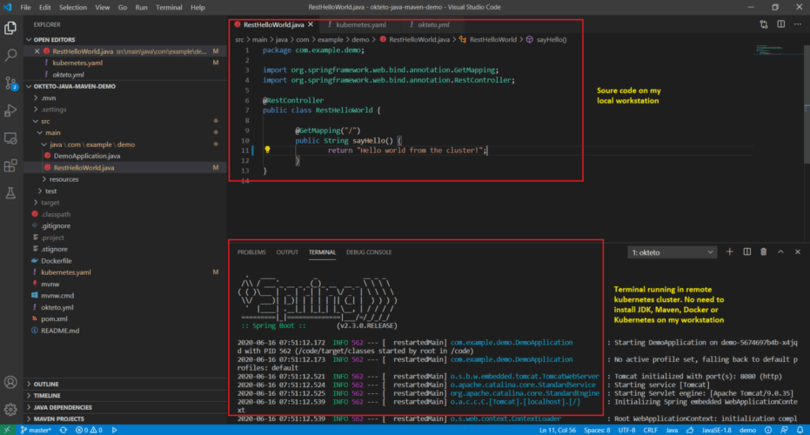
Task: Switch to Debug Console panel tab
Action: [x=369, y=252]
